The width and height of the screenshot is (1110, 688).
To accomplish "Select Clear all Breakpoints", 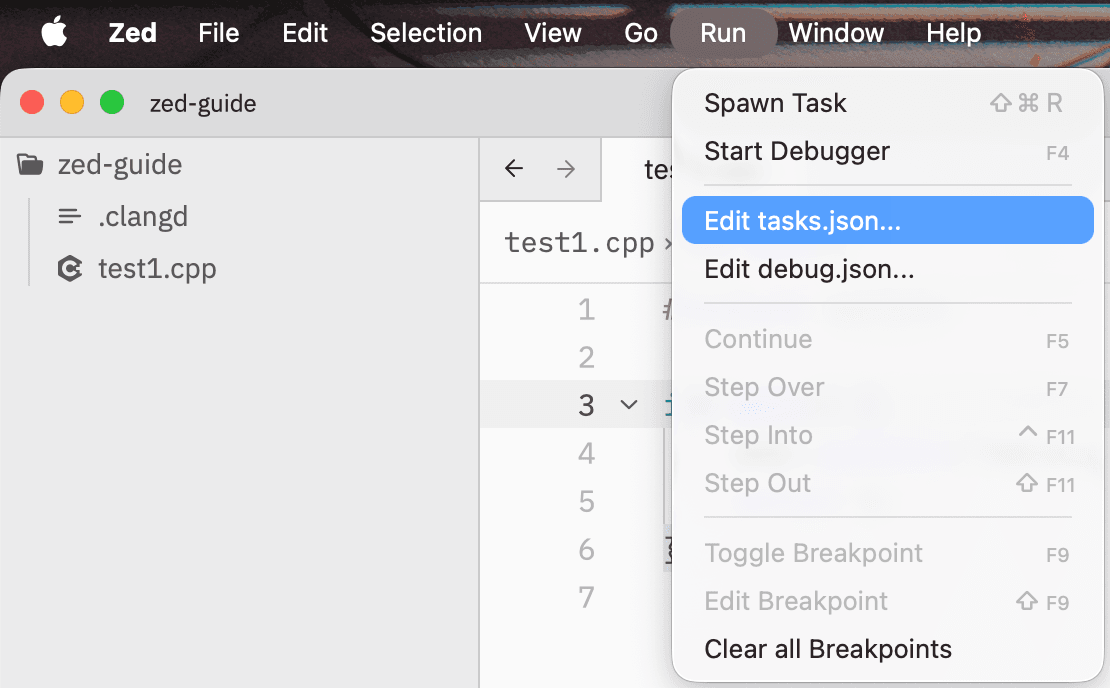I will pyautogui.click(x=829, y=648).
